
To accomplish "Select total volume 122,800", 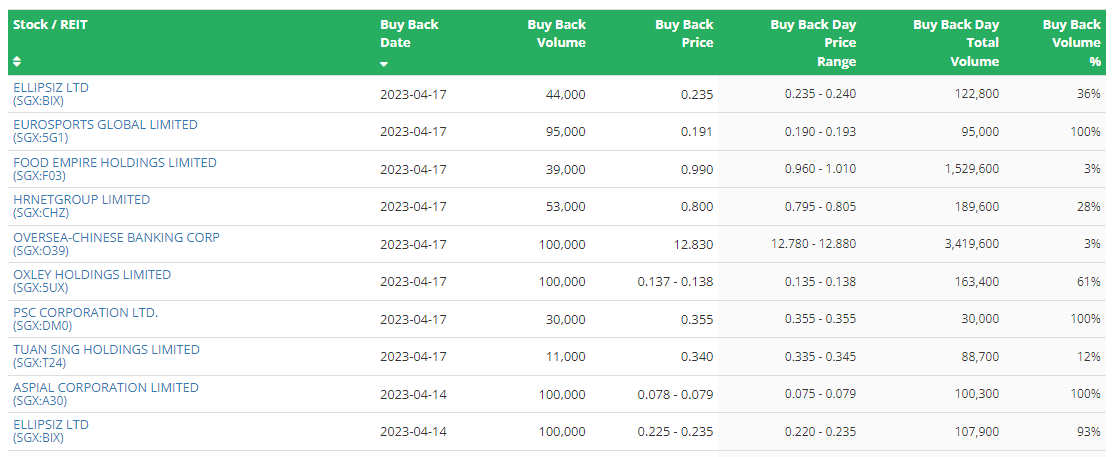I will [x=977, y=94].
